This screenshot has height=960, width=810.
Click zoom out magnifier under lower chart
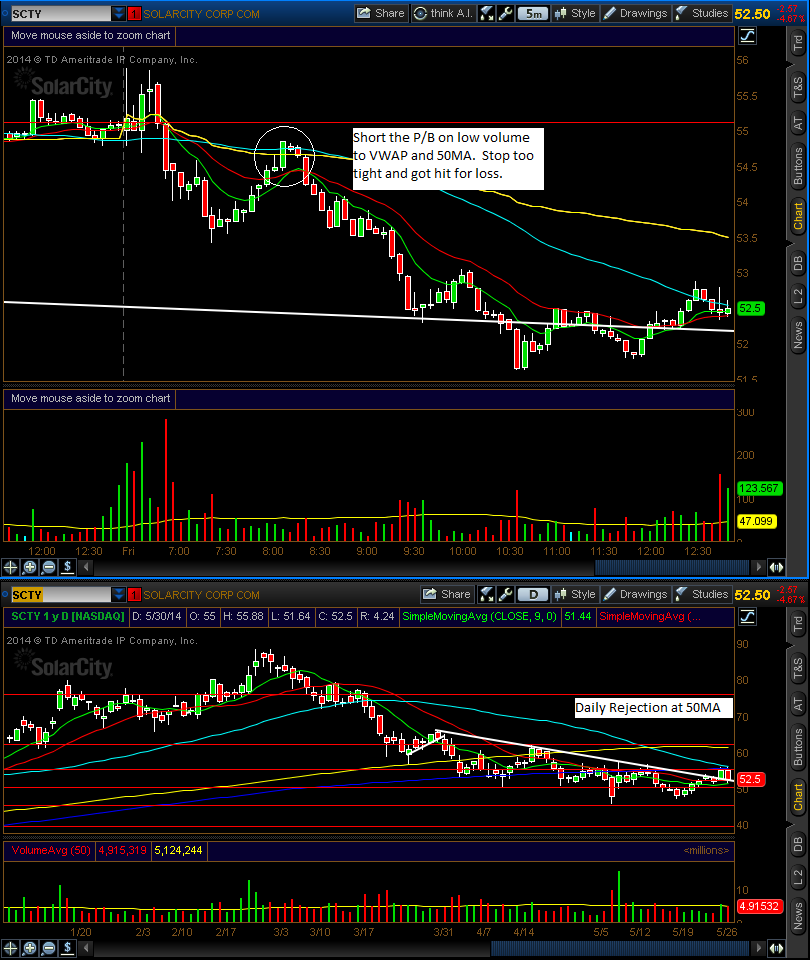coord(49,949)
